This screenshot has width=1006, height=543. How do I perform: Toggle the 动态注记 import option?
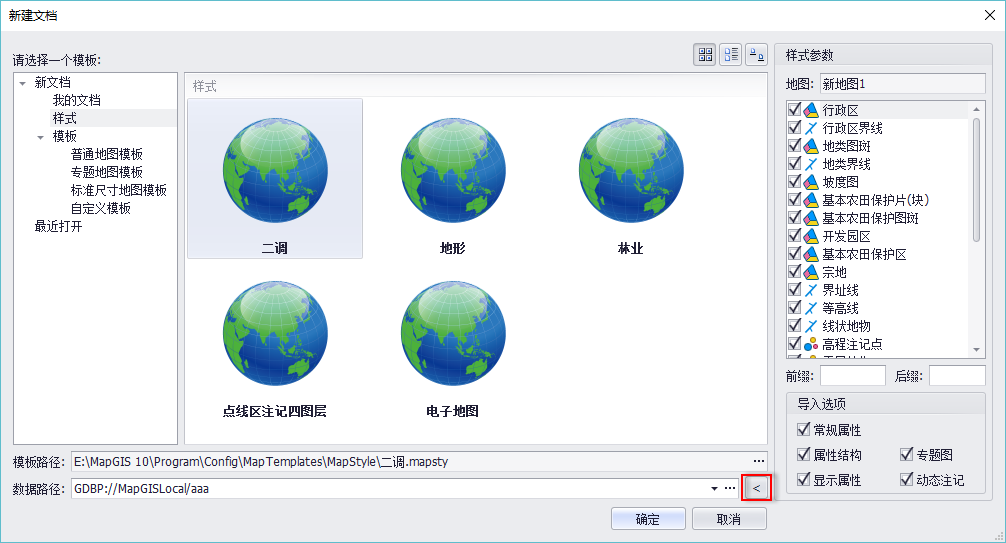click(907, 479)
